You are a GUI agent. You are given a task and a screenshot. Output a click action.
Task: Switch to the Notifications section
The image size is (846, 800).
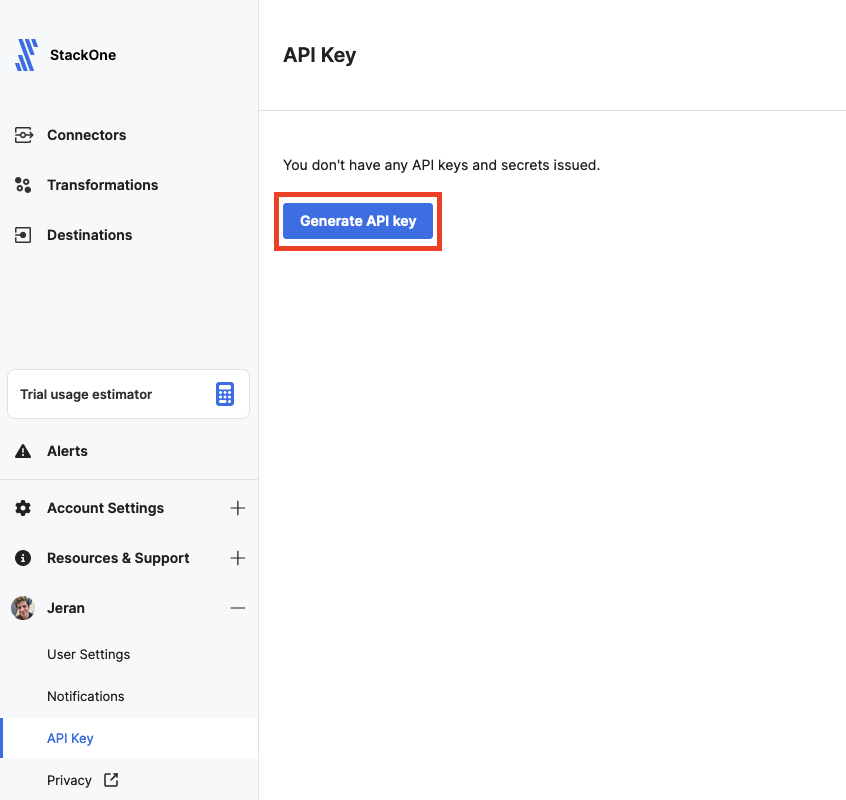(85, 696)
